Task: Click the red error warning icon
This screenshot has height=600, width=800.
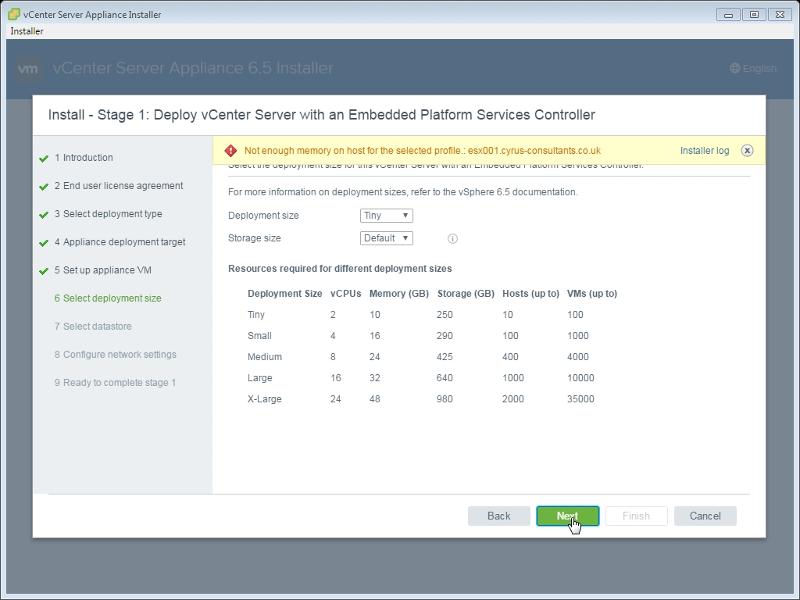Action: click(231, 151)
